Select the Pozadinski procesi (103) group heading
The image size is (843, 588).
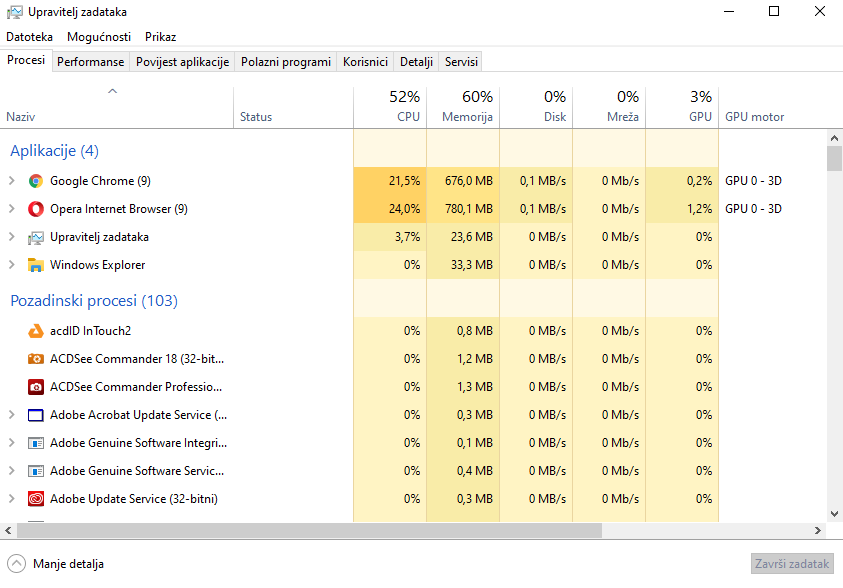pyautogui.click(x=94, y=300)
